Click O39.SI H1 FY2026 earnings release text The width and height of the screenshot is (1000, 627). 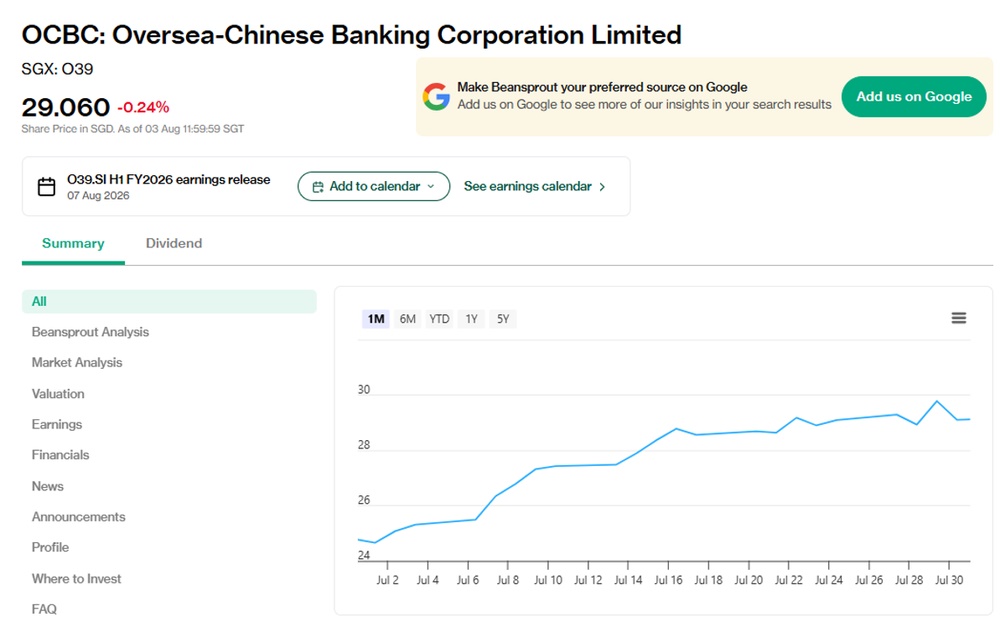point(168,179)
